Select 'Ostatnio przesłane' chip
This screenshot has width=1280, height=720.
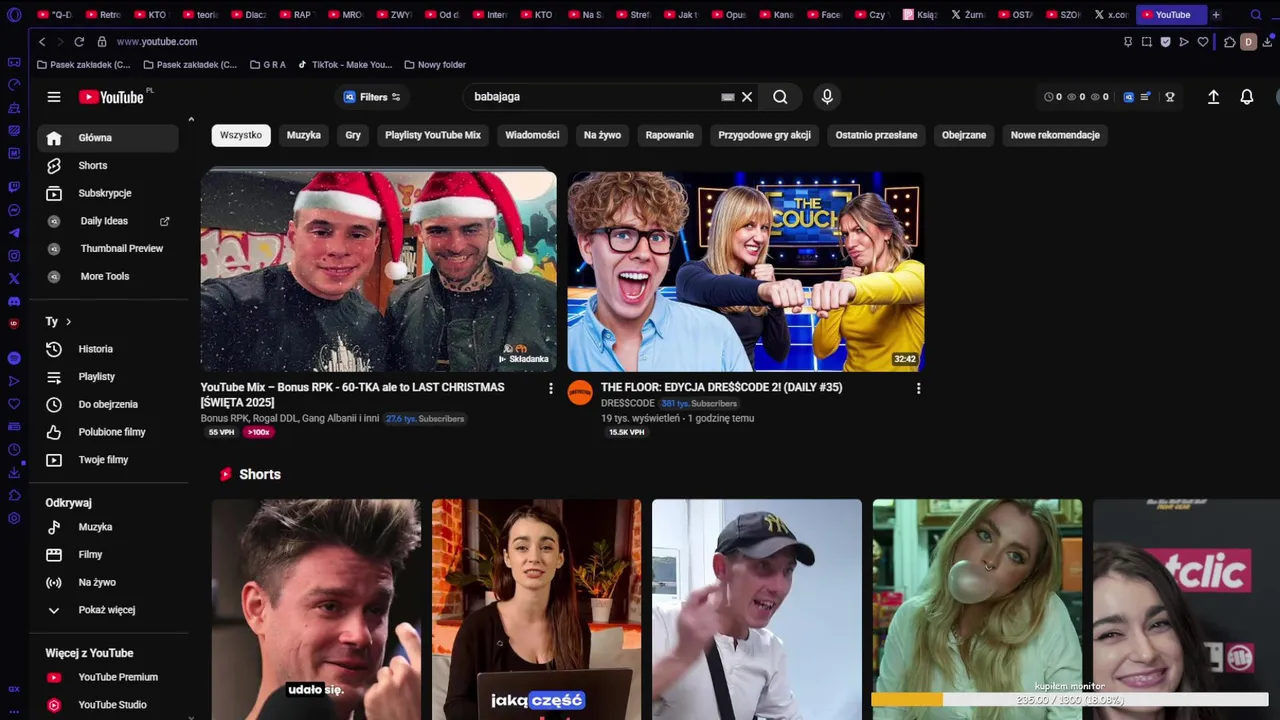876,135
